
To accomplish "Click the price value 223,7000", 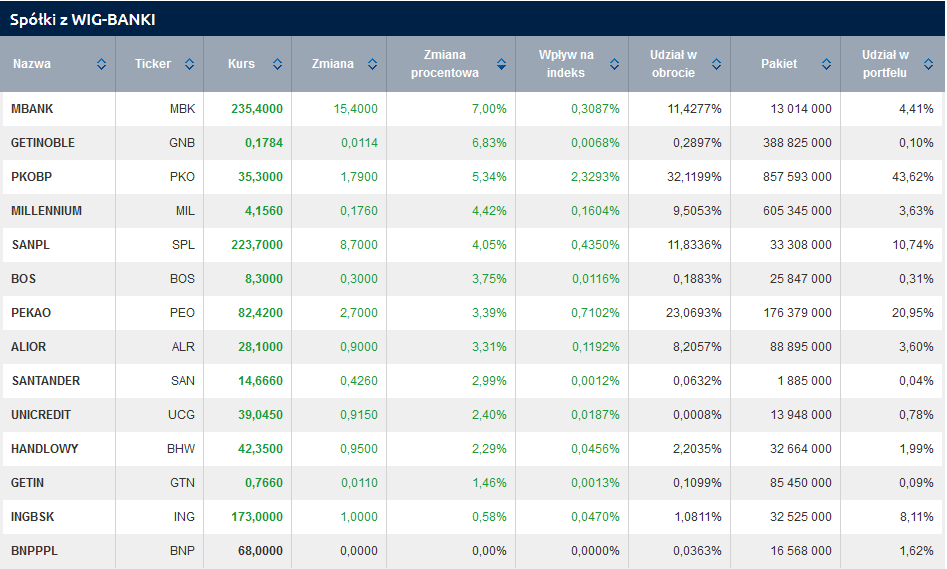I will coord(257,245).
